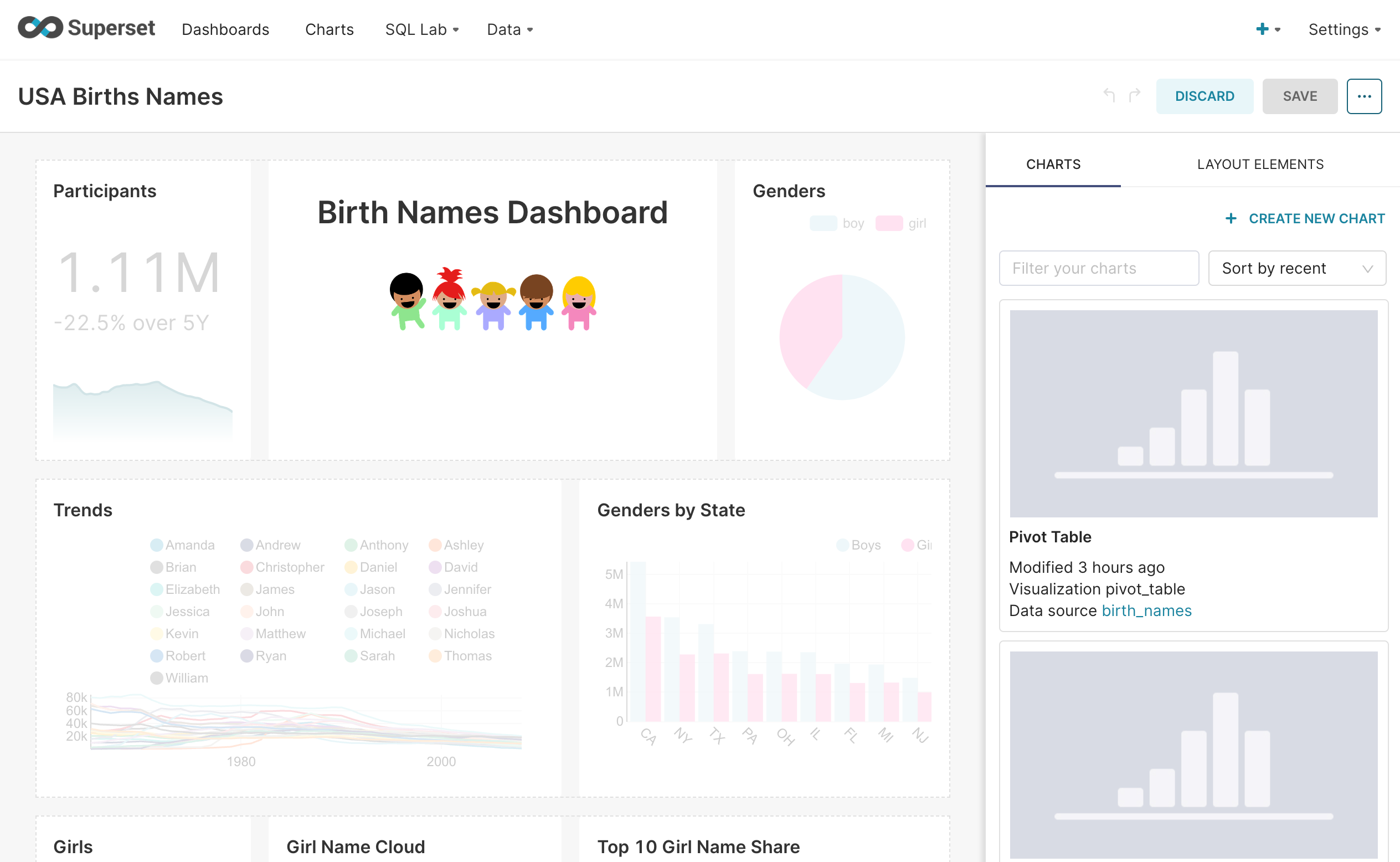Click the Discard button
The height and width of the screenshot is (862, 1400).
[x=1204, y=96]
